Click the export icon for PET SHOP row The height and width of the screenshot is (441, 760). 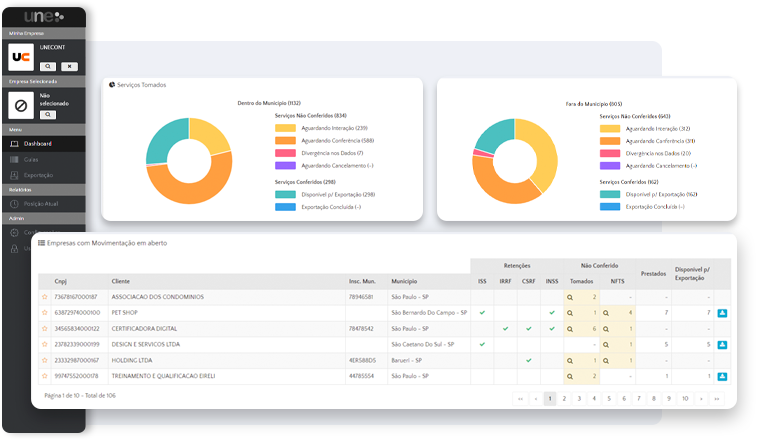click(x=722, y=313)
